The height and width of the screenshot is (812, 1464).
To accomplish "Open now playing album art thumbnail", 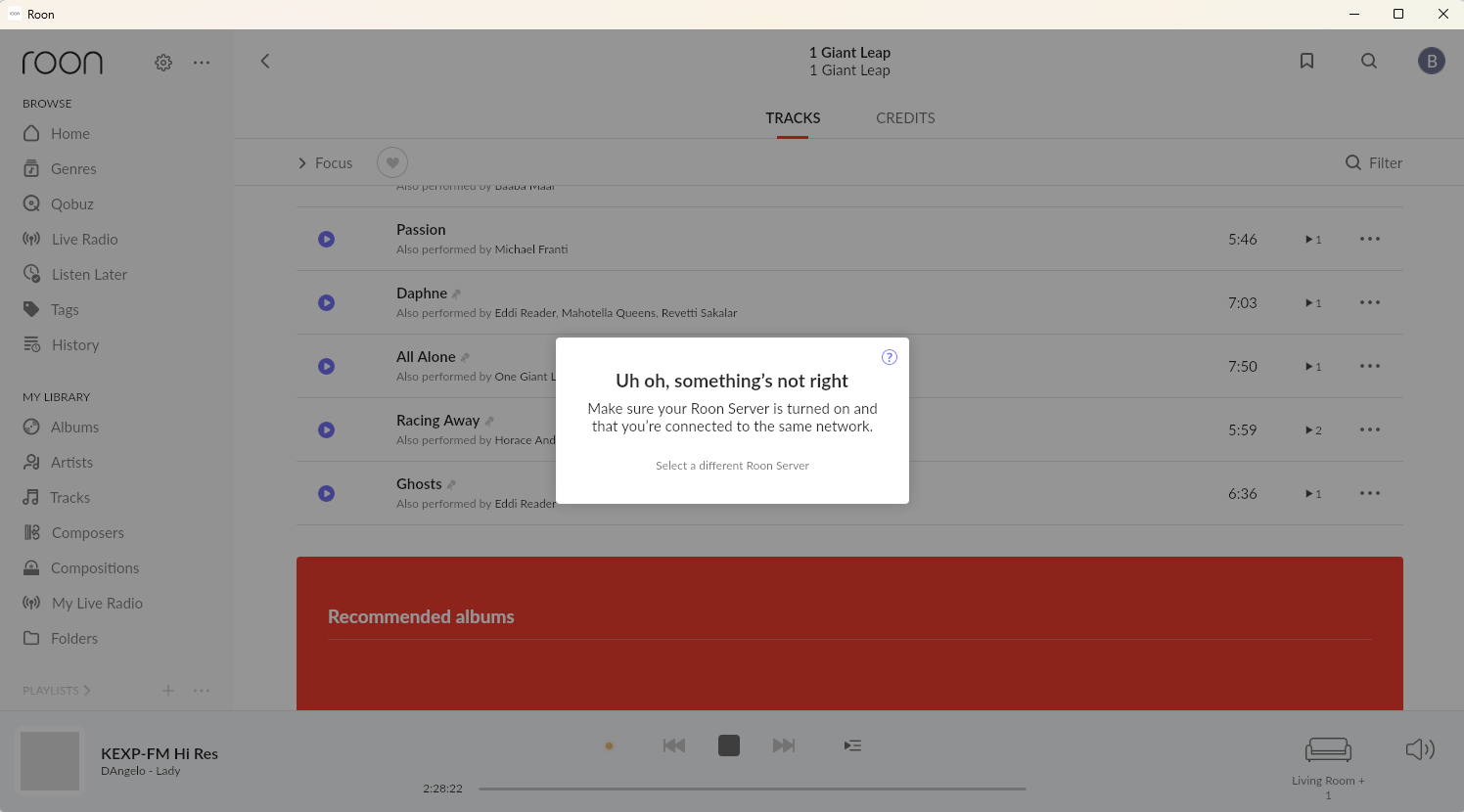I will click(x=50, y=761).
